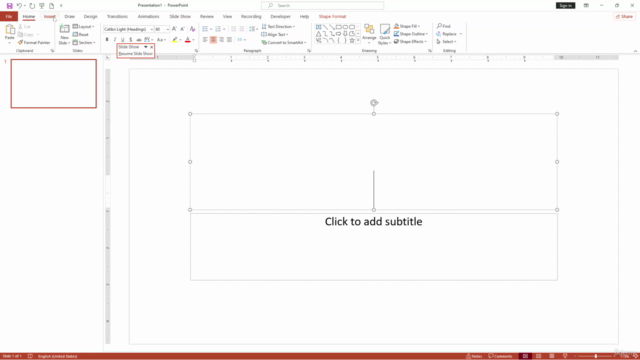Select the text box shape in shapes gallery
The image size is (640, 360).
click(319, 27)
